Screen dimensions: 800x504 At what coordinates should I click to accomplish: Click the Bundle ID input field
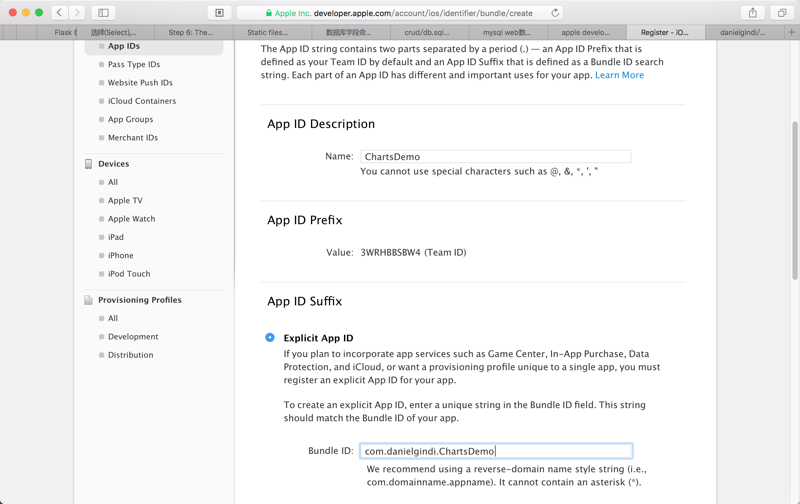496,451
